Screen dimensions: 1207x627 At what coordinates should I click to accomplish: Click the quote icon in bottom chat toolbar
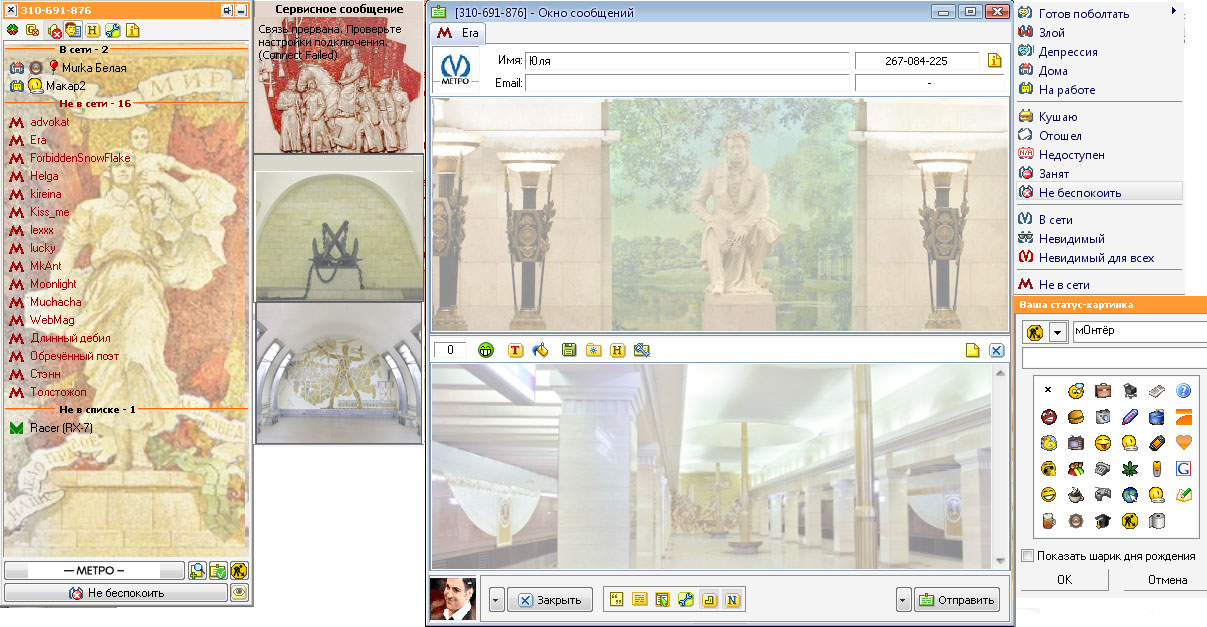click(617, 600)
